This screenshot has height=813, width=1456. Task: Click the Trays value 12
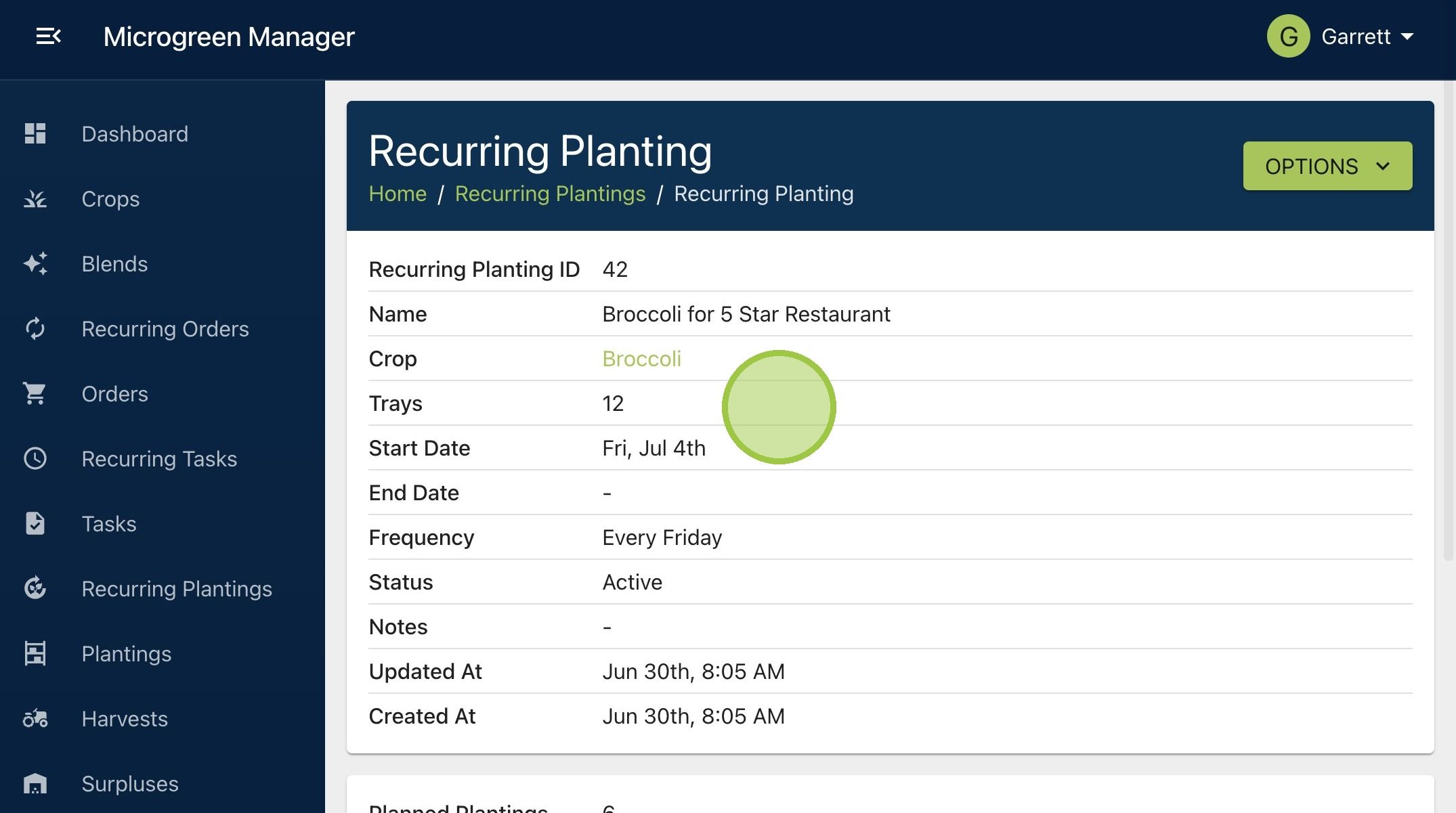613,403
